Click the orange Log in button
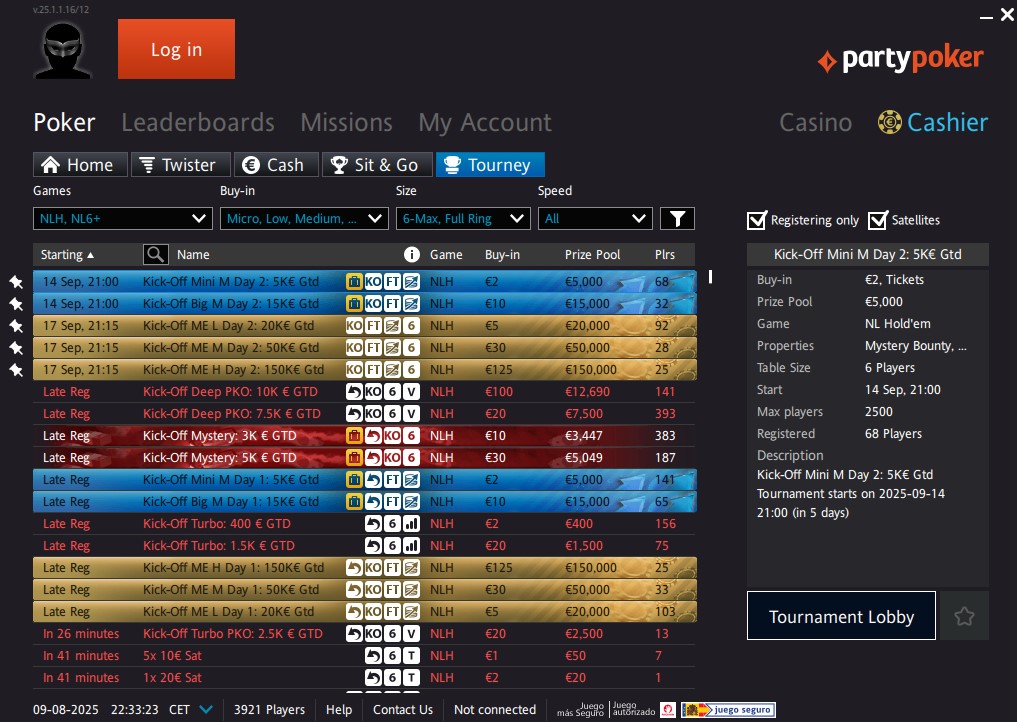 click(176, 49)
